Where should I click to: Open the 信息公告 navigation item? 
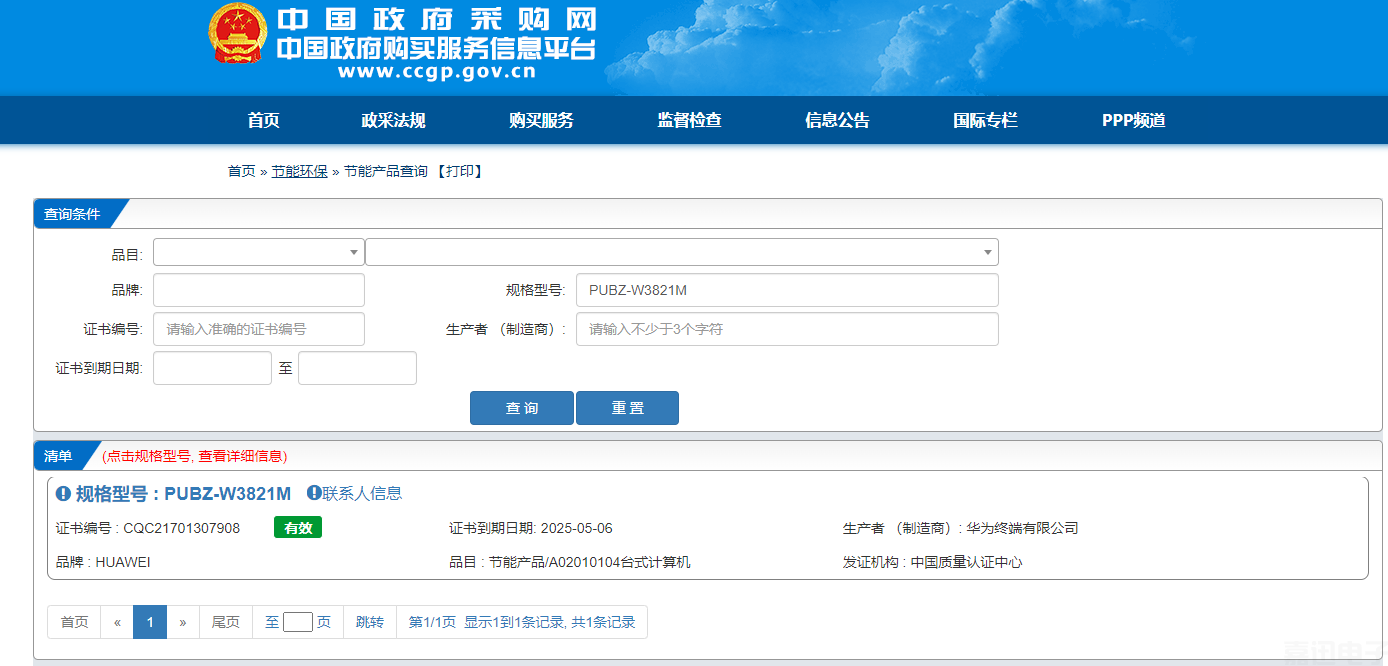click(x=837, y=120)
